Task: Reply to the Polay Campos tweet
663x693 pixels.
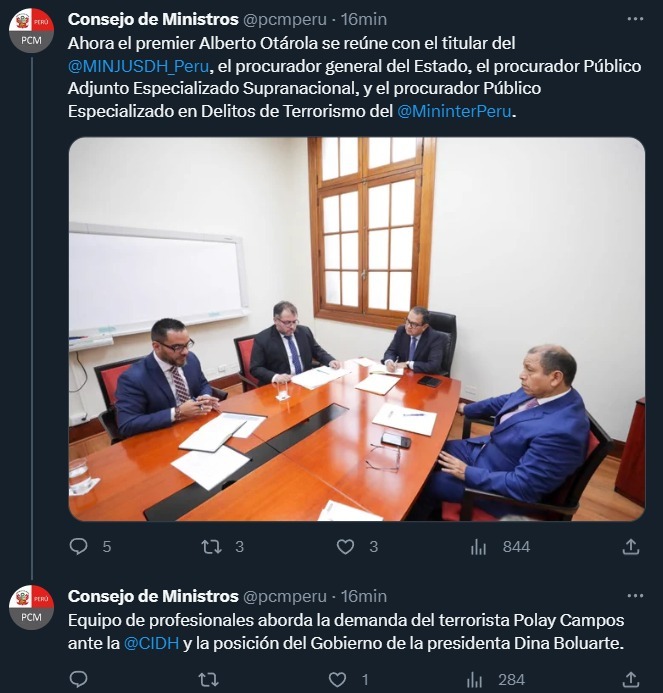Action: (79, 679)
